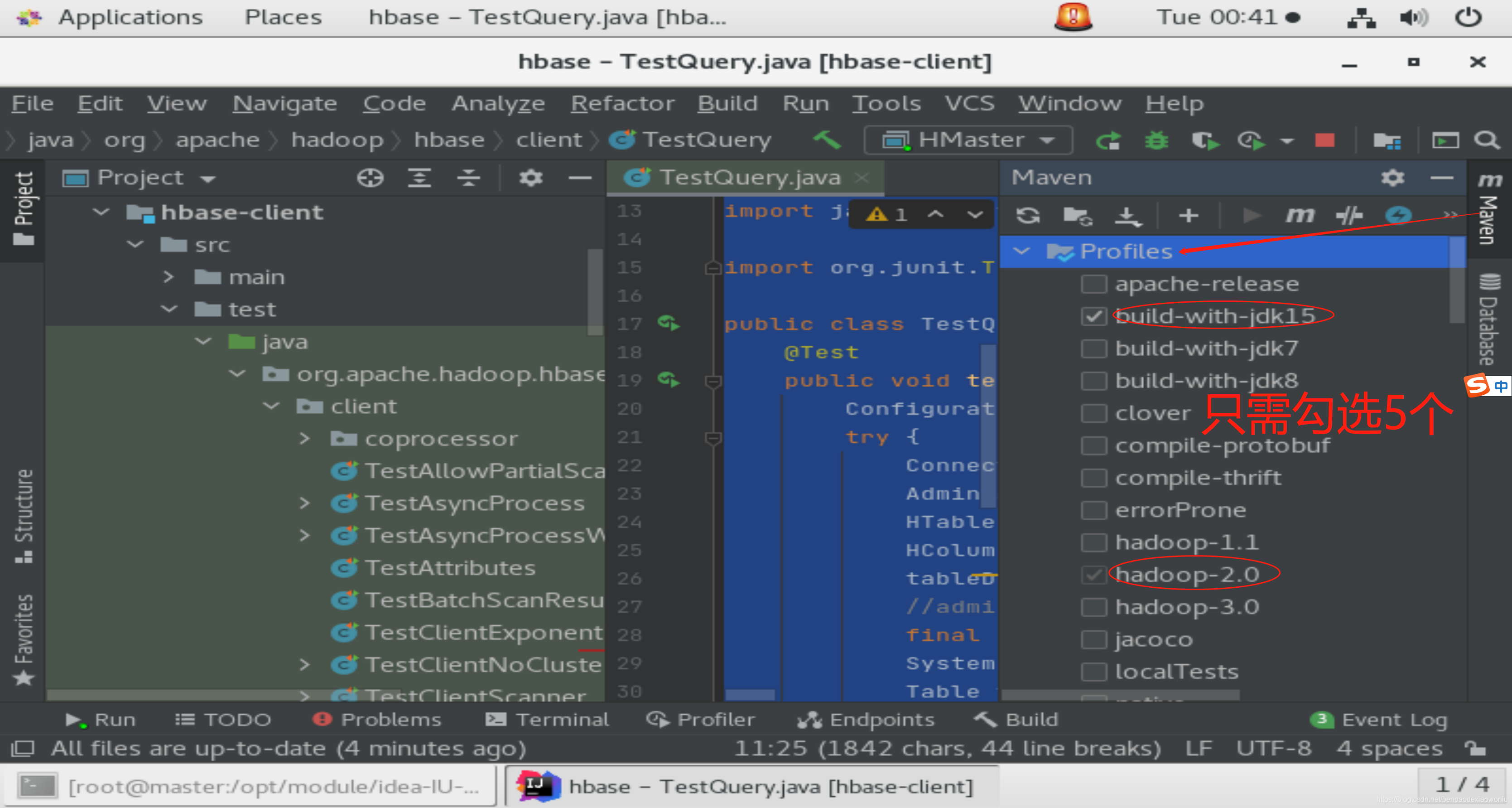Image resolution: width=1512 pixels, height=808 pixels.
Task: Expand the coprocessor folder
Action: [x=304, y=439]
